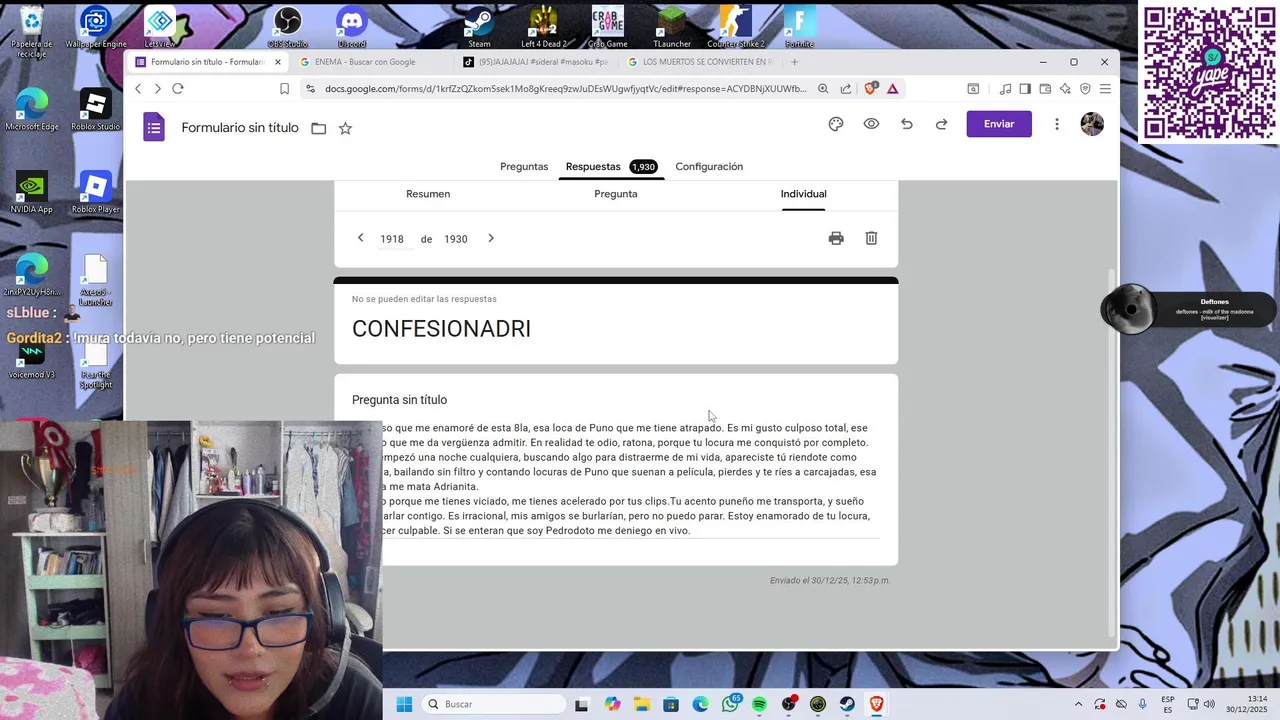Image resolution: width=1280 pixels, height=720 pixels.
Task: Open a new browser tab
Action: click(795, 62)
